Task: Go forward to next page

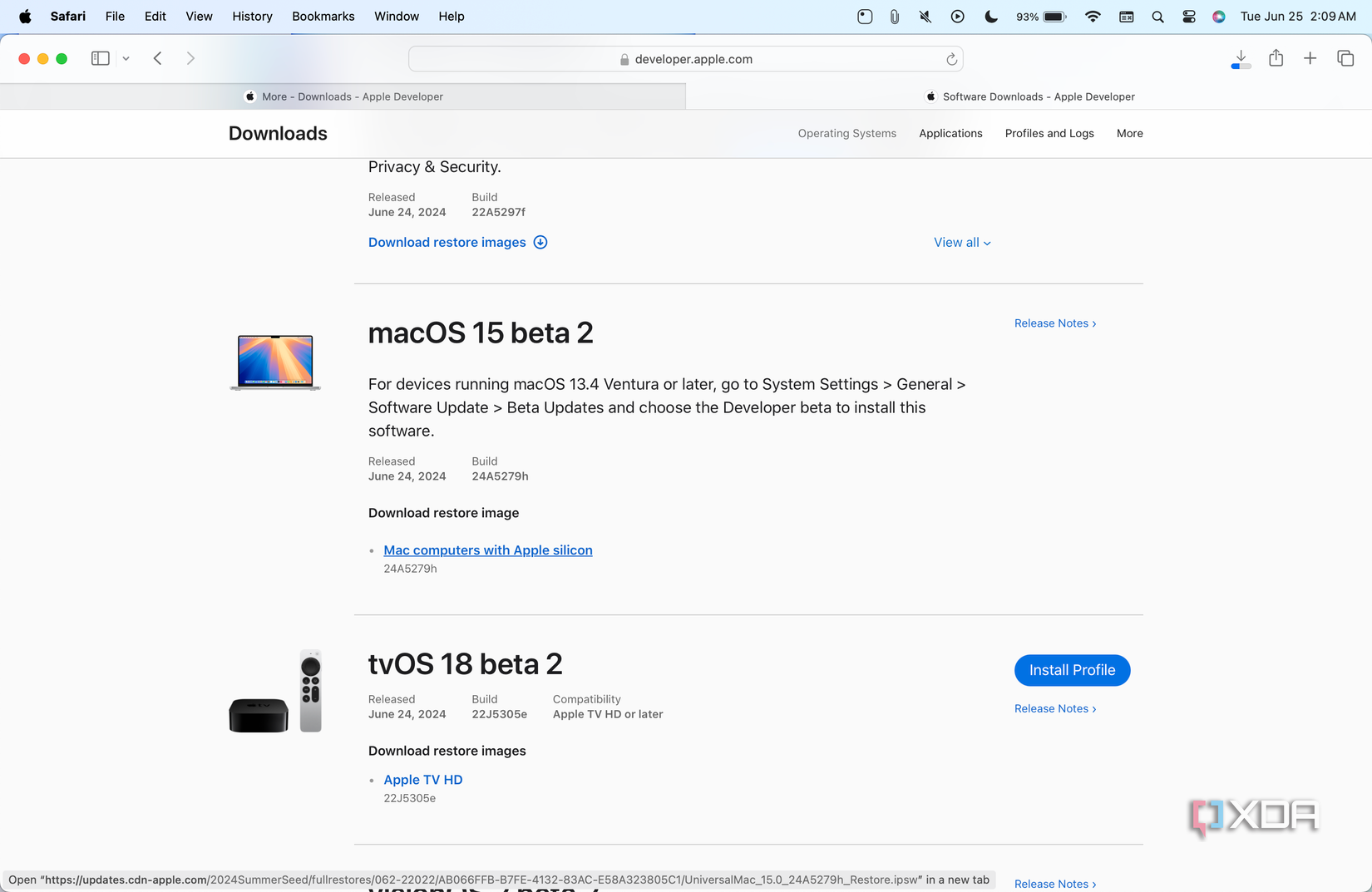Action: click(190, 58)
